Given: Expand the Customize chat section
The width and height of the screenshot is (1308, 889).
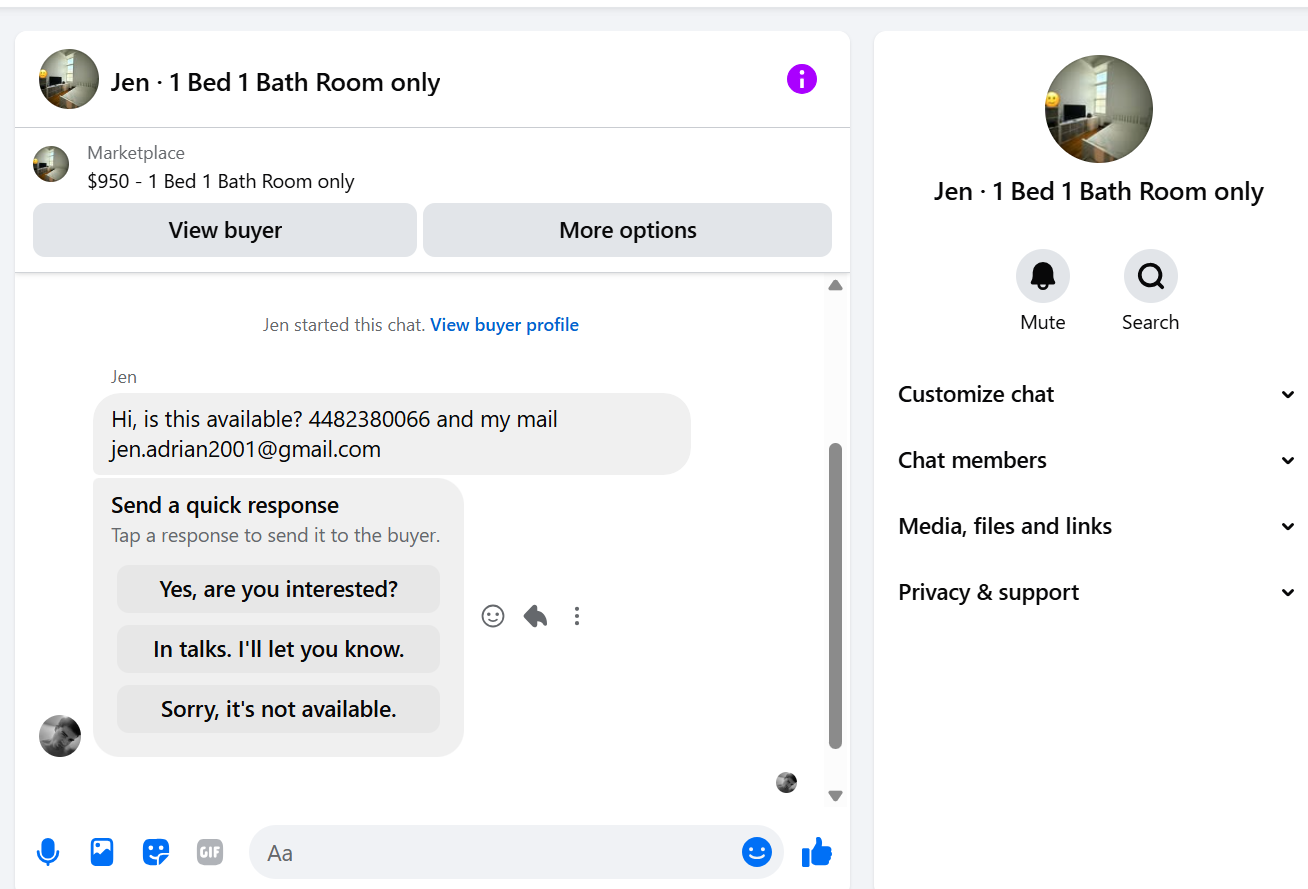Looking at the screenshot, I should click(x=1097, y=394).
